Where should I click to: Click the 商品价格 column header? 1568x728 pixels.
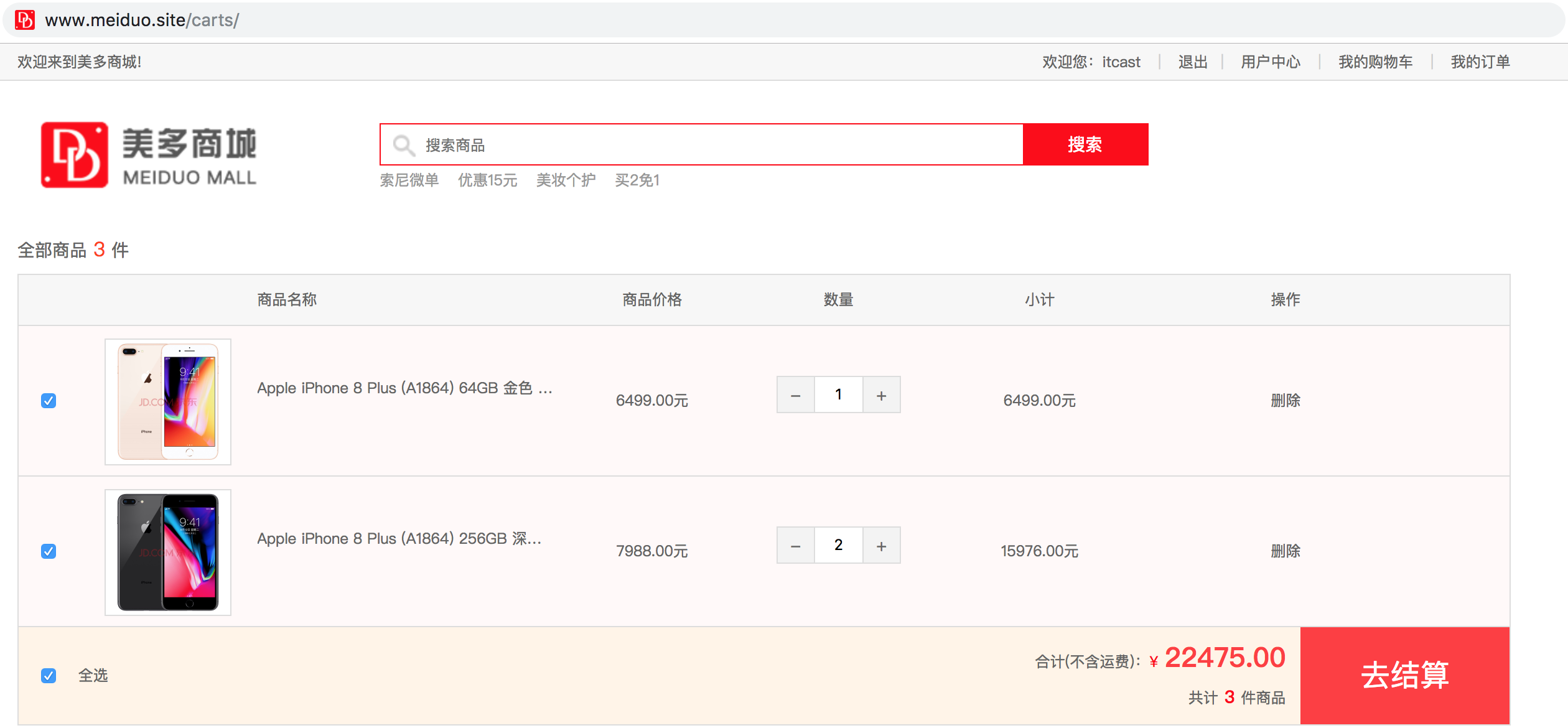click(652, 300)
